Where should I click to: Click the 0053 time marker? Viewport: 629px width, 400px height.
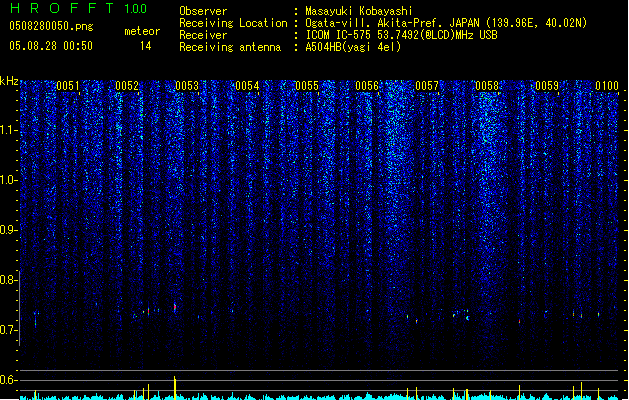tap(187, 86)
